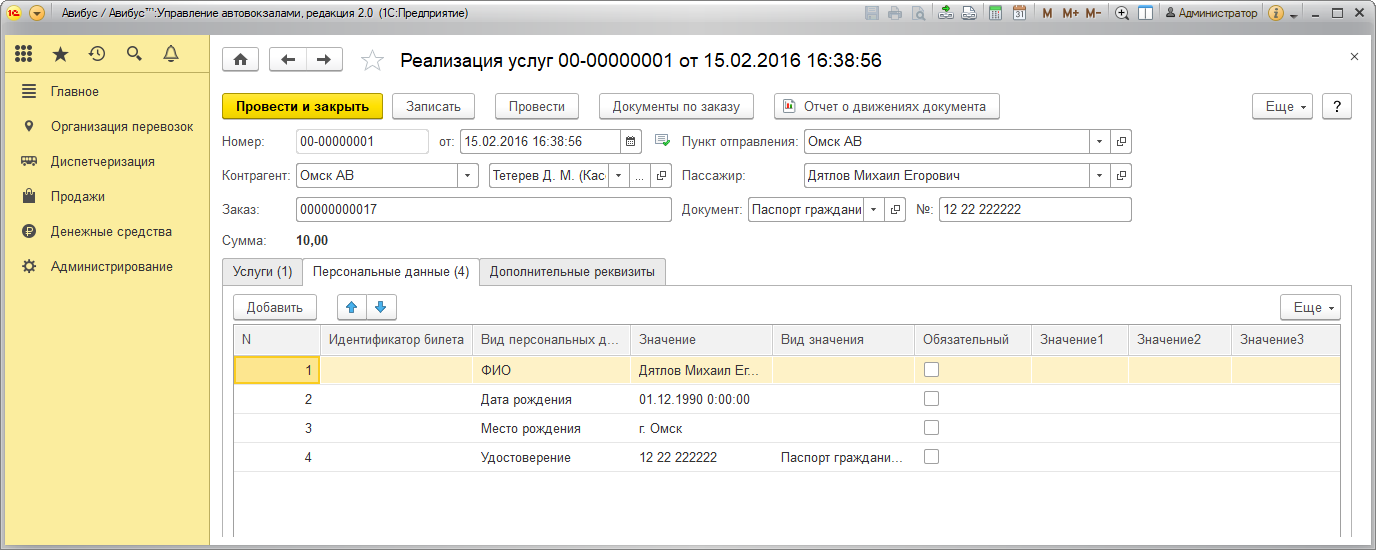
Task: Open the history clock icon in sidebar
Action: pos(97,54)
